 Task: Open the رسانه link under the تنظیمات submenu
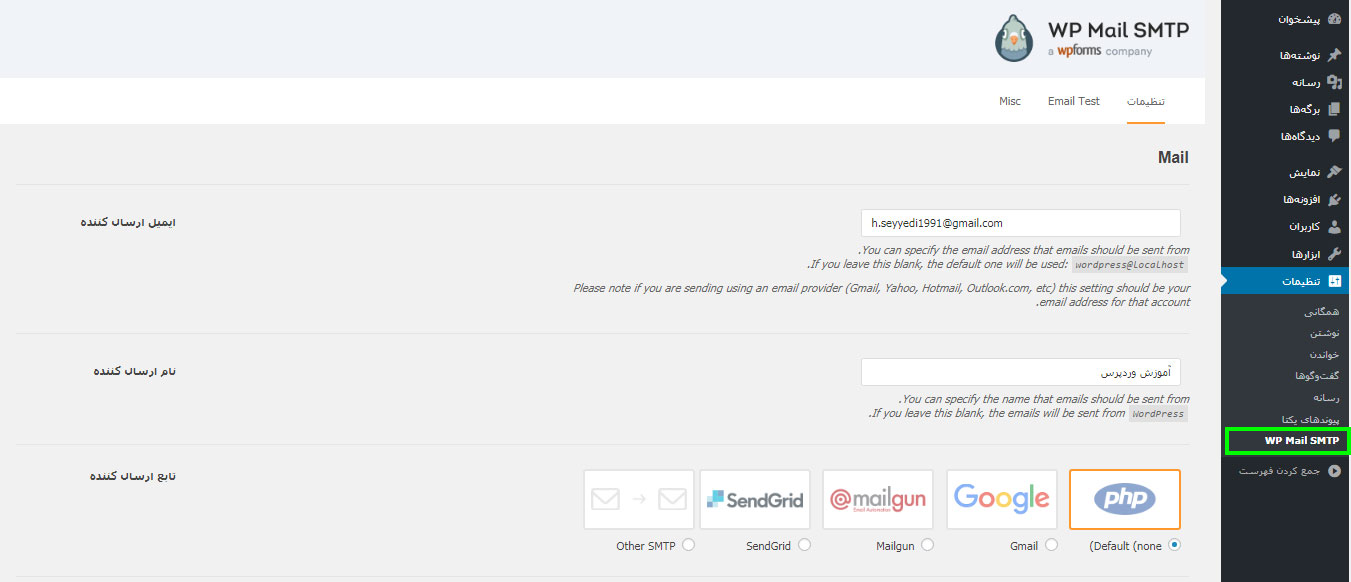coord(1325,397)
